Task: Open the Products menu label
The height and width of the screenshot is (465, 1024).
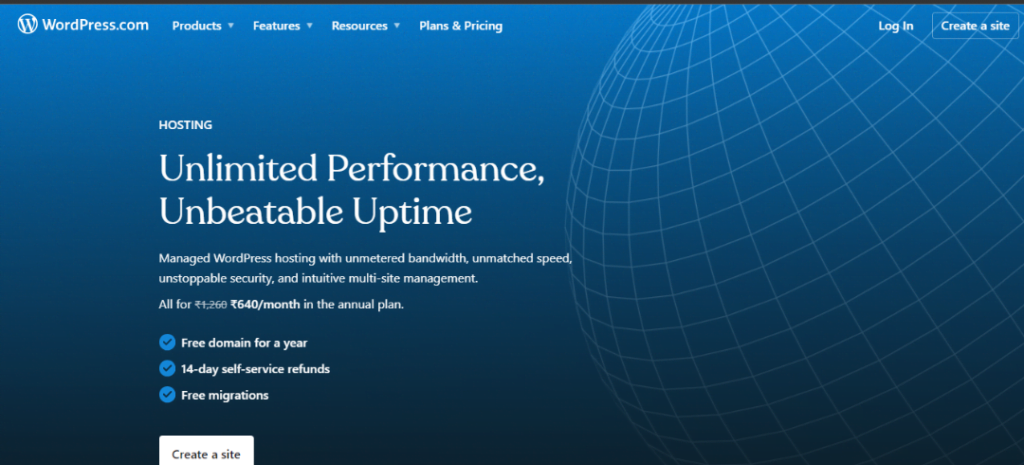Action: (196, 26)
